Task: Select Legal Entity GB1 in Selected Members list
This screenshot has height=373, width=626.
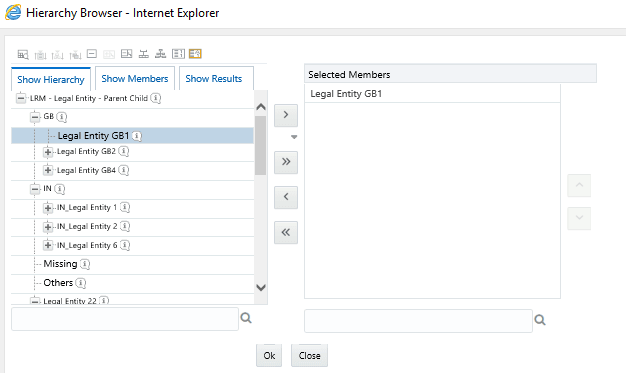Action: coord(432,94)
